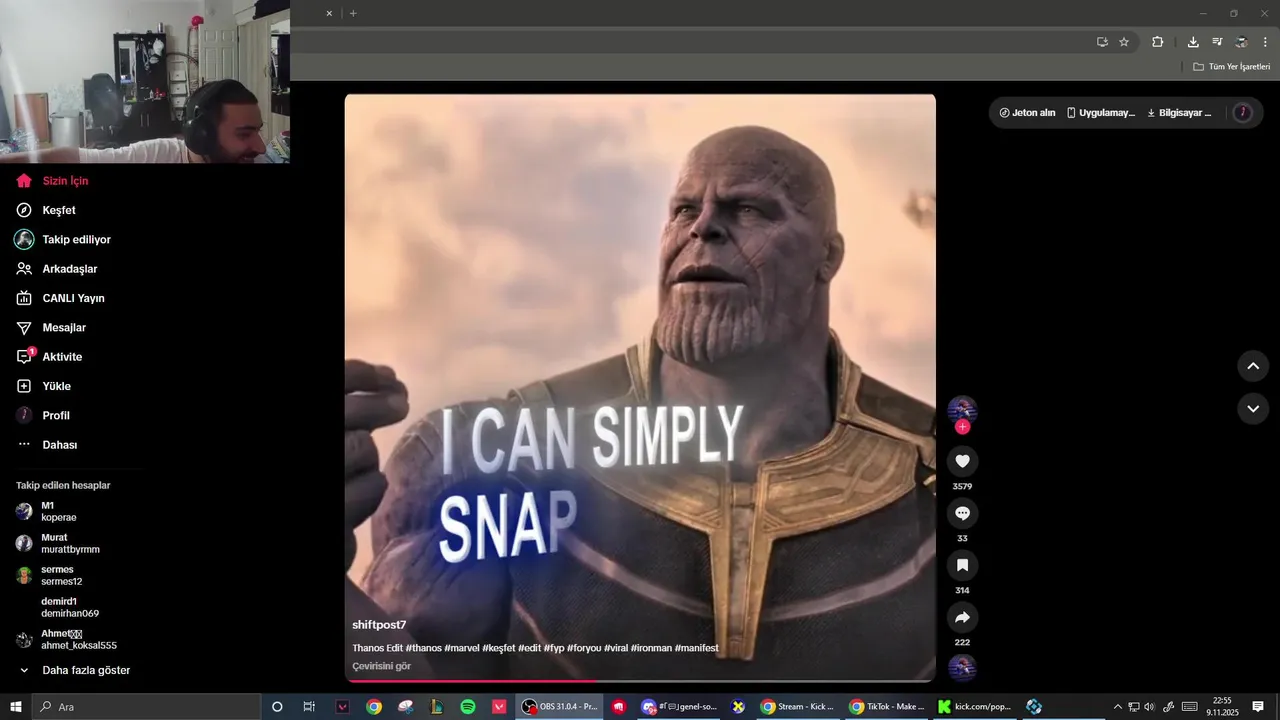
Task: Click the Bilgisayar... desktop download button
Action: (x=1179, y=113)
